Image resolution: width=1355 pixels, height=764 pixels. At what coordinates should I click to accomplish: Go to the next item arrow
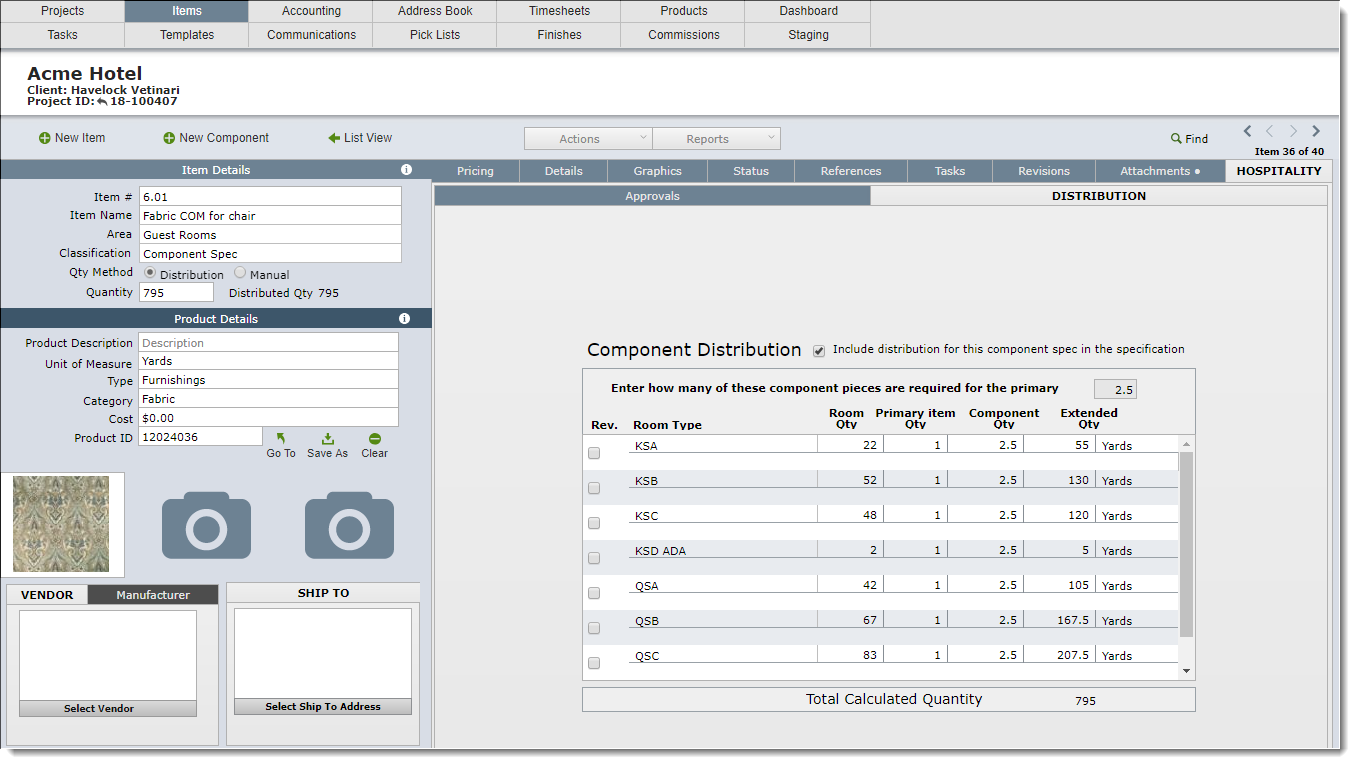click(1293, 131)
